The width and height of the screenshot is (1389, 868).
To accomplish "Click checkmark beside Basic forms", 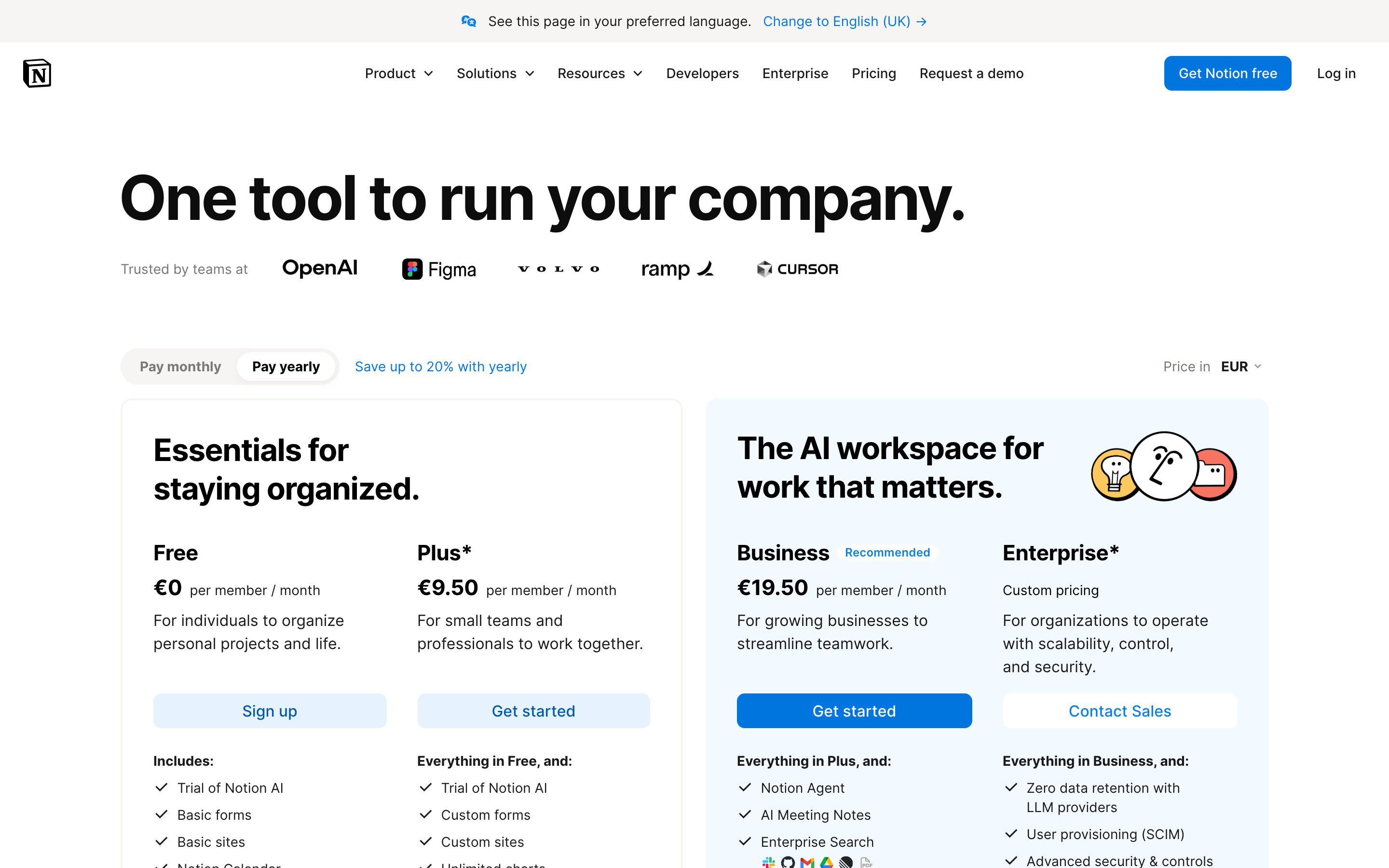I will pos(161,814).
